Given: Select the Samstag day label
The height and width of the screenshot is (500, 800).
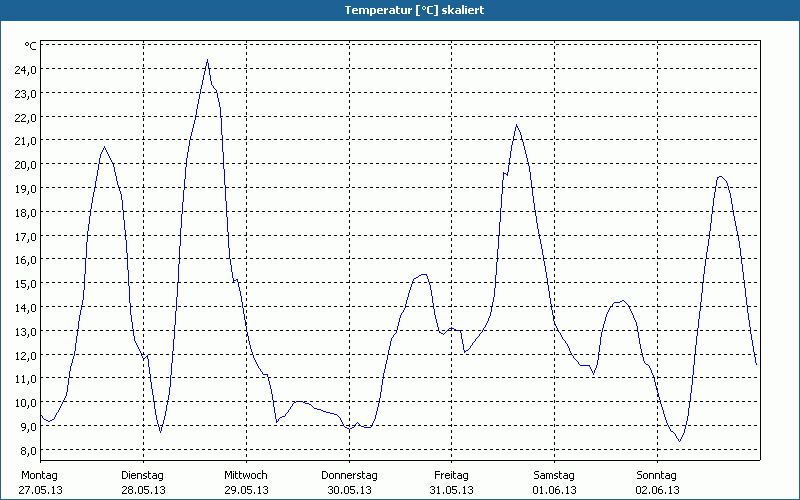Looking at the screenshot, I should pos(554,475).
